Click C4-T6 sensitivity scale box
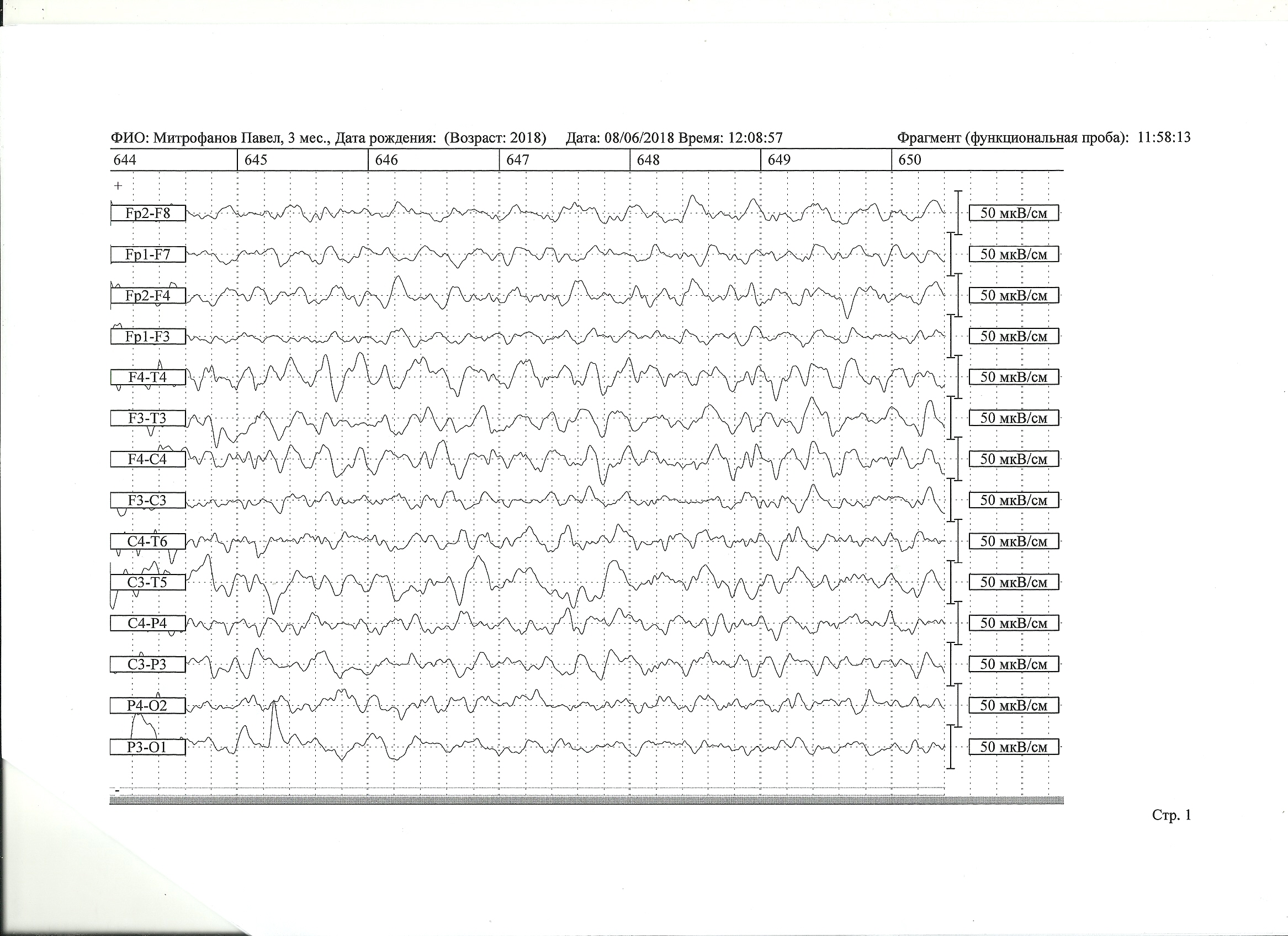This screenshot has height=936, width=1288. coord(1014,541)
